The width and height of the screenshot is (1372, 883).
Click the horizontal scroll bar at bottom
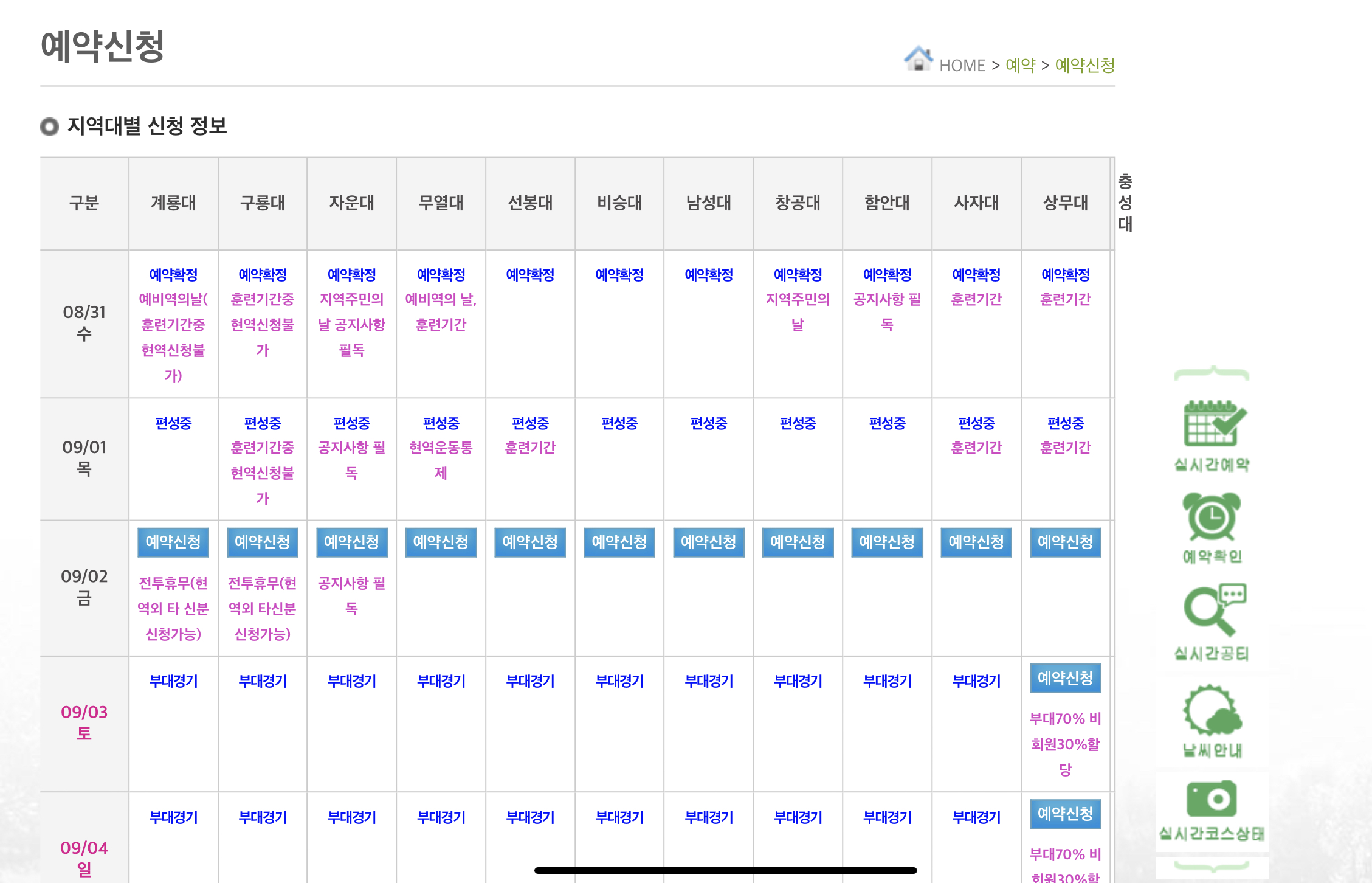click(725, 870)
